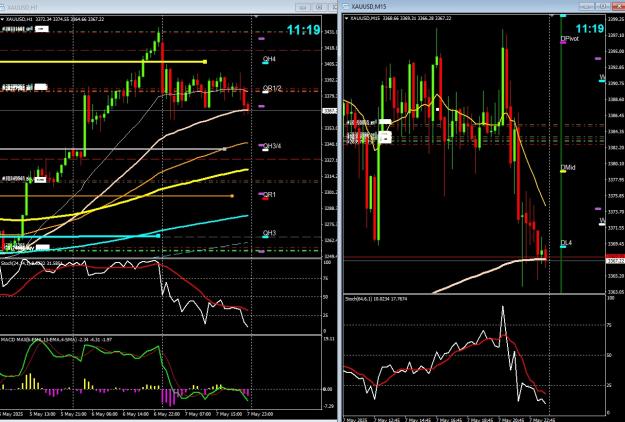Click the current price tag on H1 price scale
Viewport: 625px width, 422px height.
pos(329,111)
